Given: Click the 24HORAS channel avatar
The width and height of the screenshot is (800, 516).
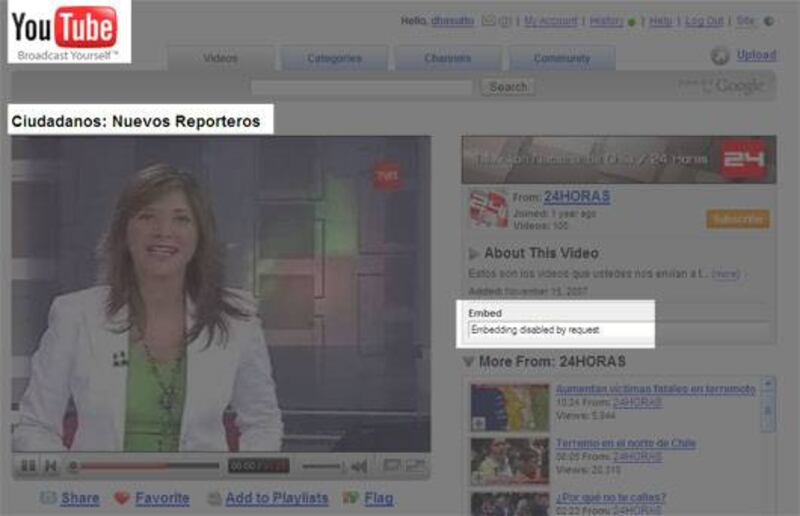Looking at the screenshot, I should [x=489, y=208].
